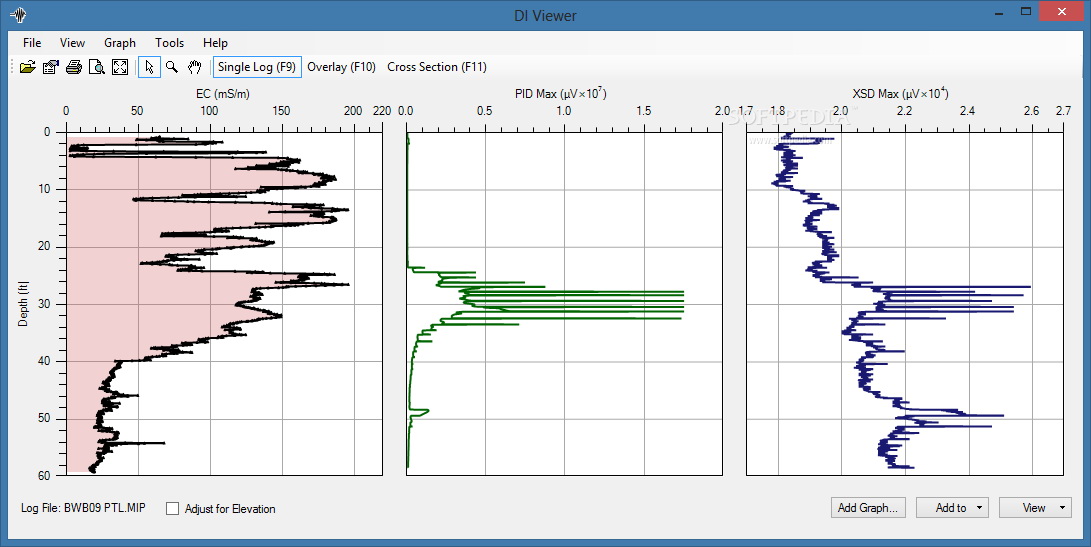
Task: Click the log properties icon
Action: pyautogui.click(x=51, y=67)
